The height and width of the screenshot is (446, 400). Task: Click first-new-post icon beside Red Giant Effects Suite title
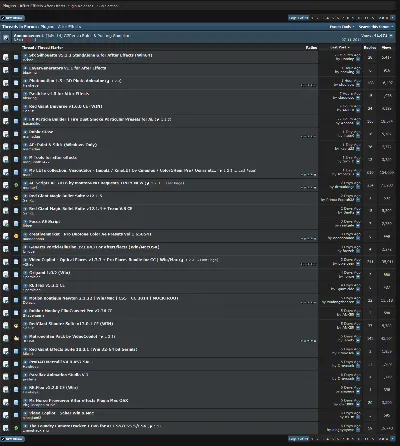pos(25,349)
